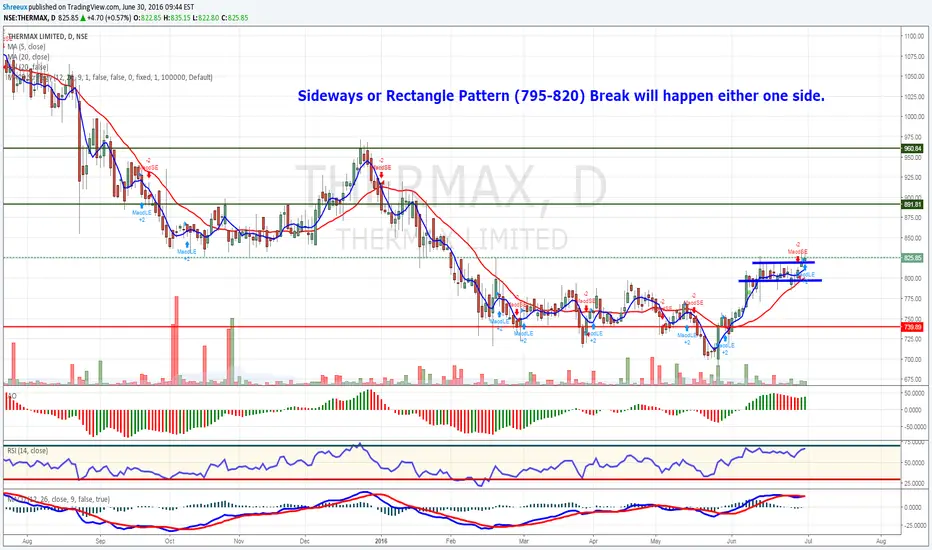This screenshot has width=932, height=550.
Task: Click the 875.00 price axis value
Action: click(914, 218)
